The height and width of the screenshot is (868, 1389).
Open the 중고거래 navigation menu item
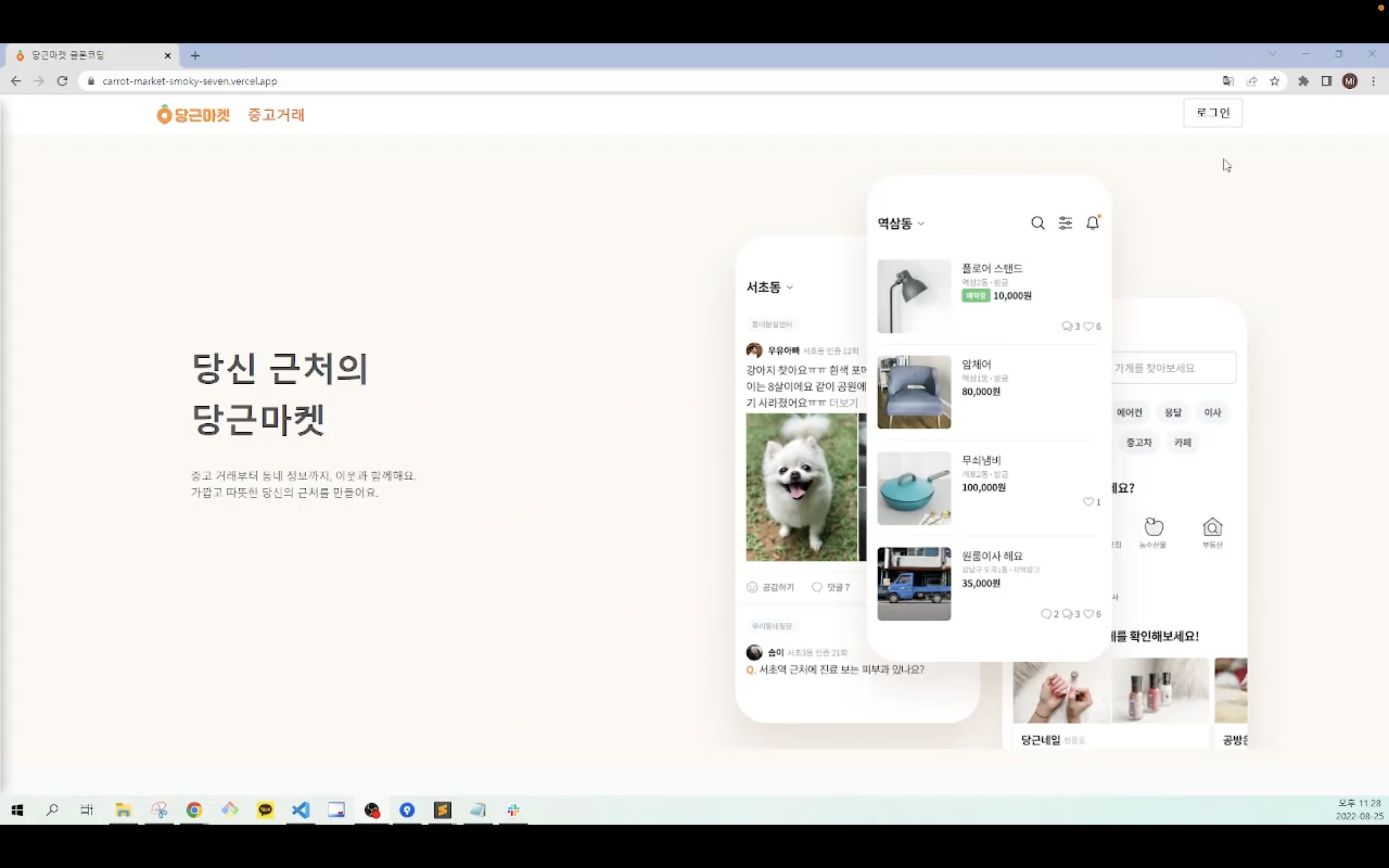tap(276, 115)
